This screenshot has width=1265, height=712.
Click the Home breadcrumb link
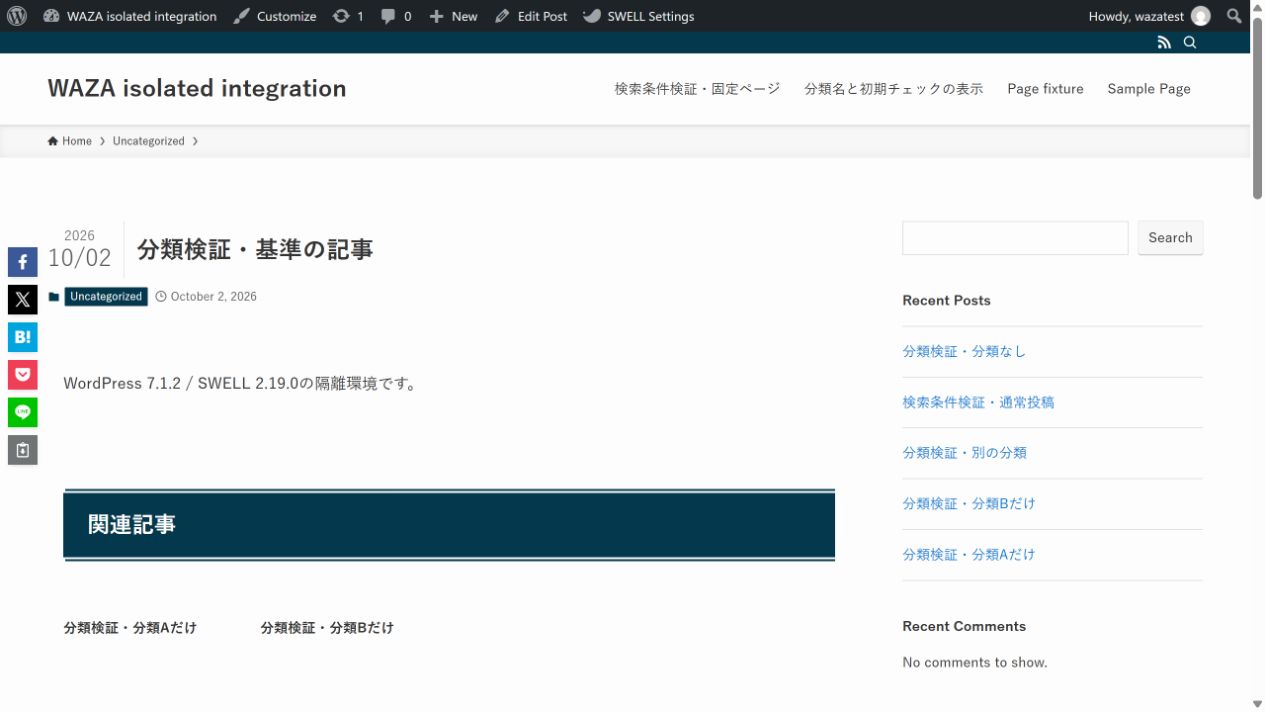(70, 141)
